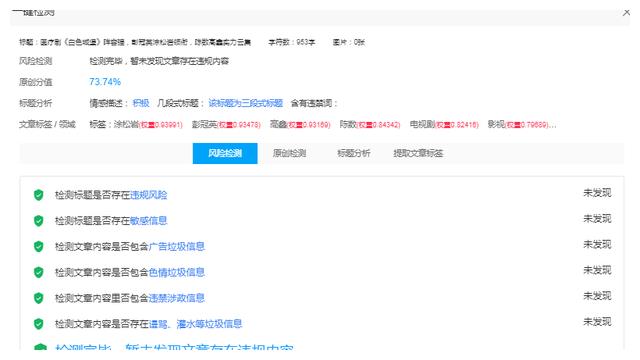Click the 积极 sentiment value
This screenshot has width=640, height=360.
pos(141,103)
